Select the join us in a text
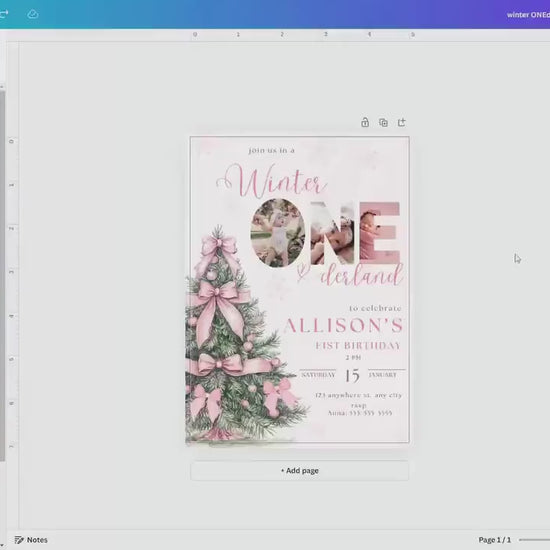This screenshot has height=550, width=550. (x=271, y=150)
